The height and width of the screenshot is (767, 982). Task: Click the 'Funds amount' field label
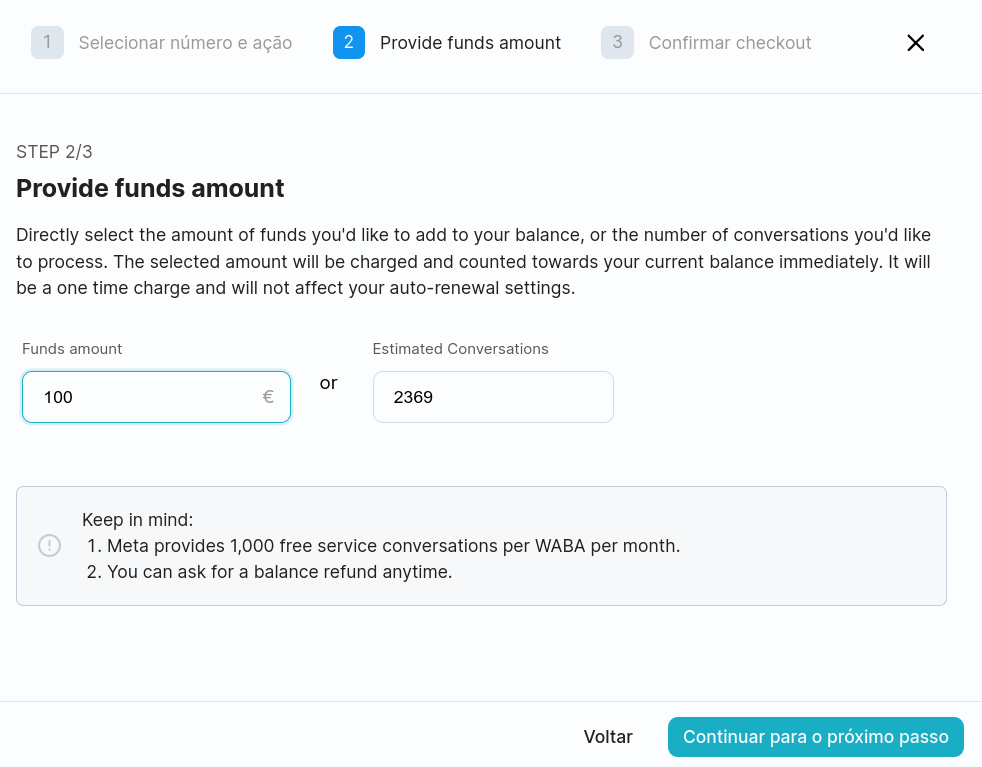point(72,349)
